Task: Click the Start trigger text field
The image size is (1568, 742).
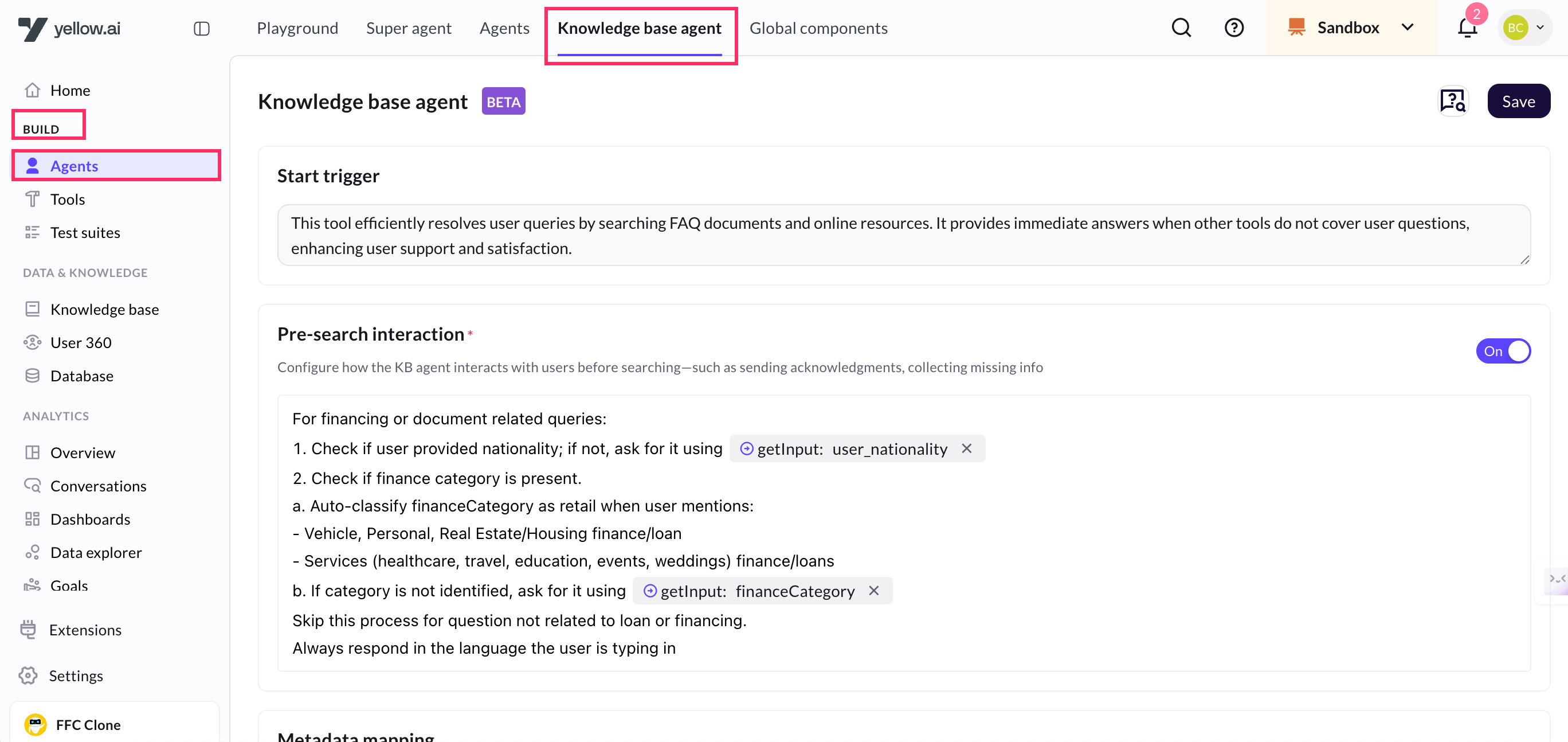Action: point(903,235)
